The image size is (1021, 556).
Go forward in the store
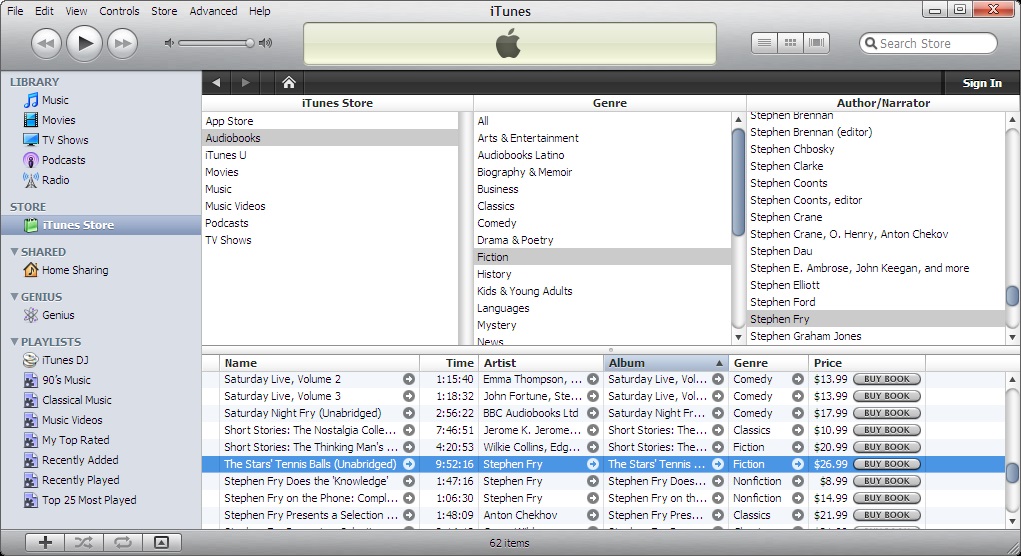(x=245, y=83)
